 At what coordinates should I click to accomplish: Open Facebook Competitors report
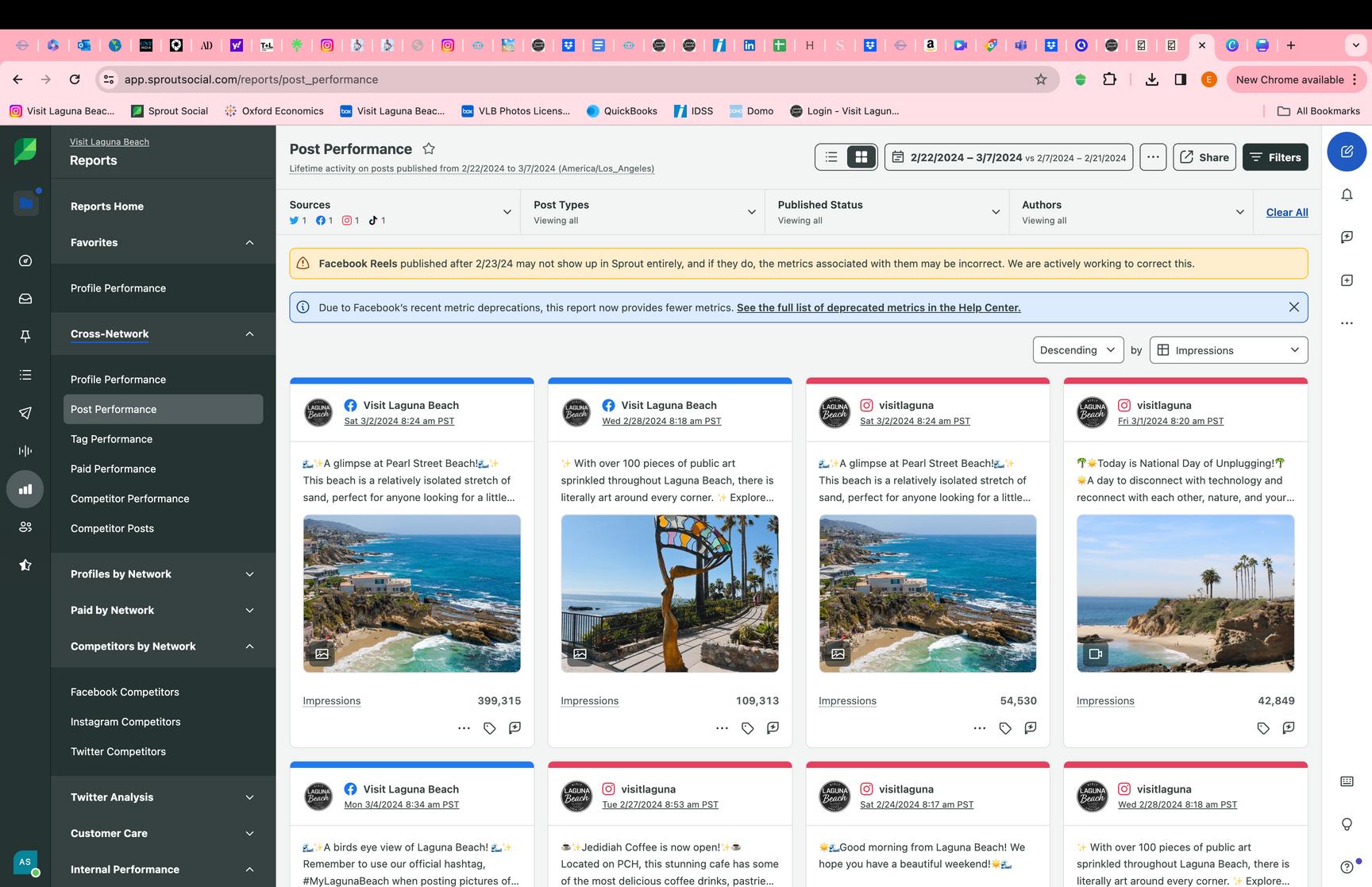coord(125,692)
